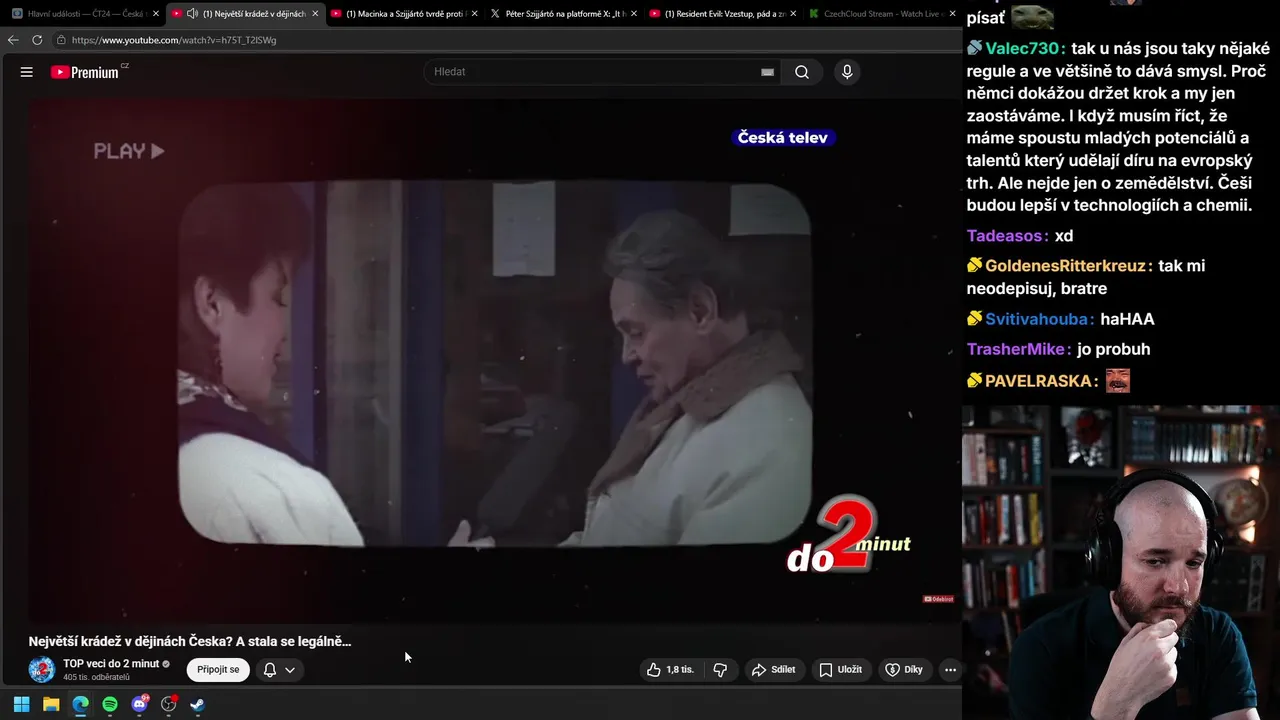Click TrasherMike username in chat
This screenshot has width=1280, height=720.
pyautogui.click(x=1016, y=349)
